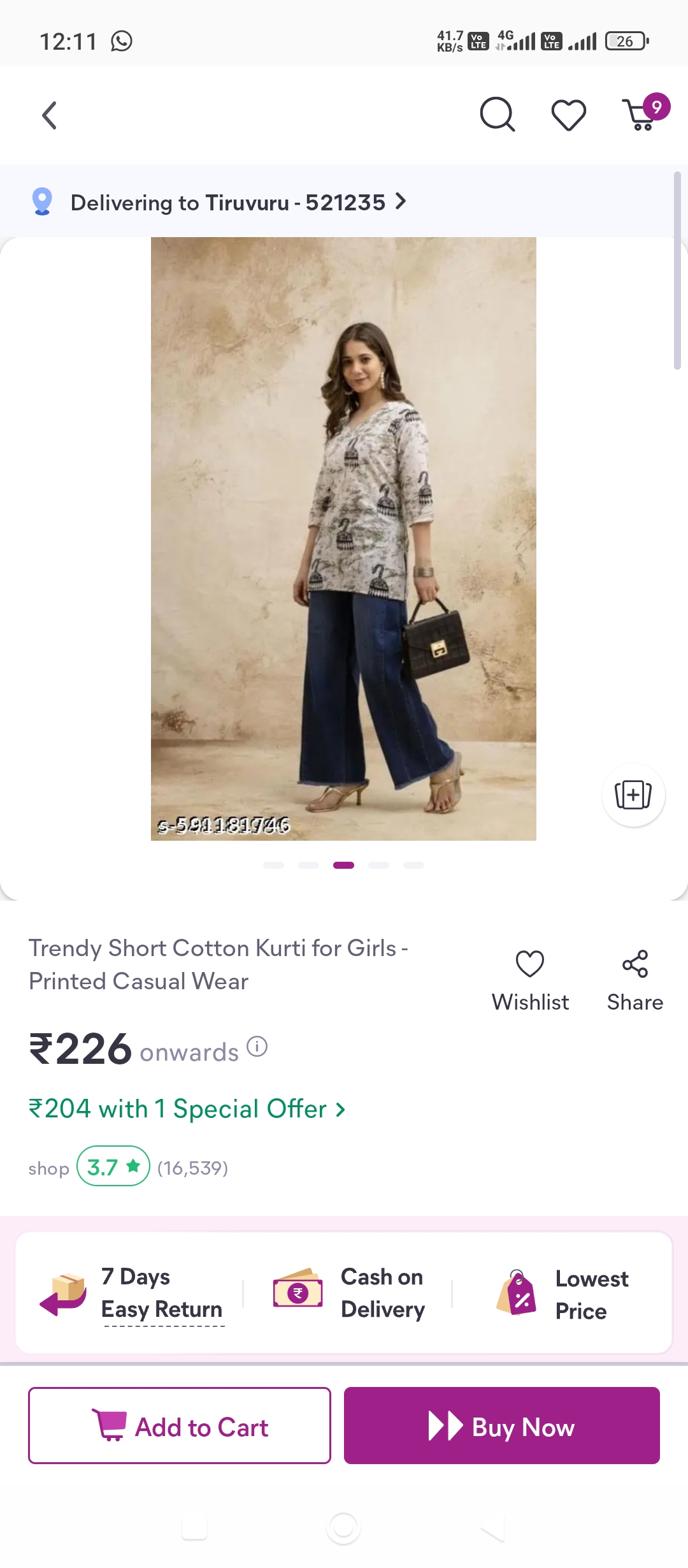Expand the ₹204 Special Offer details
The height and width of the screenshot is (1568, 688).
(x=187, y=1109)
